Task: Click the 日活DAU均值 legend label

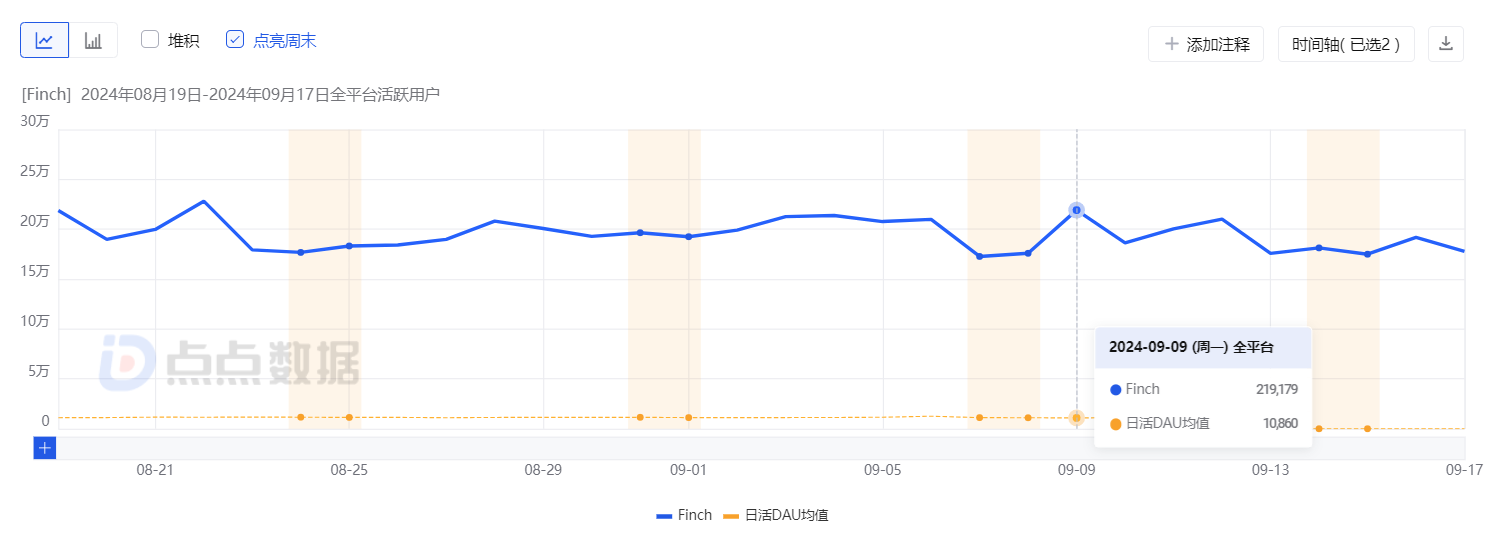Action: point(787,515)
